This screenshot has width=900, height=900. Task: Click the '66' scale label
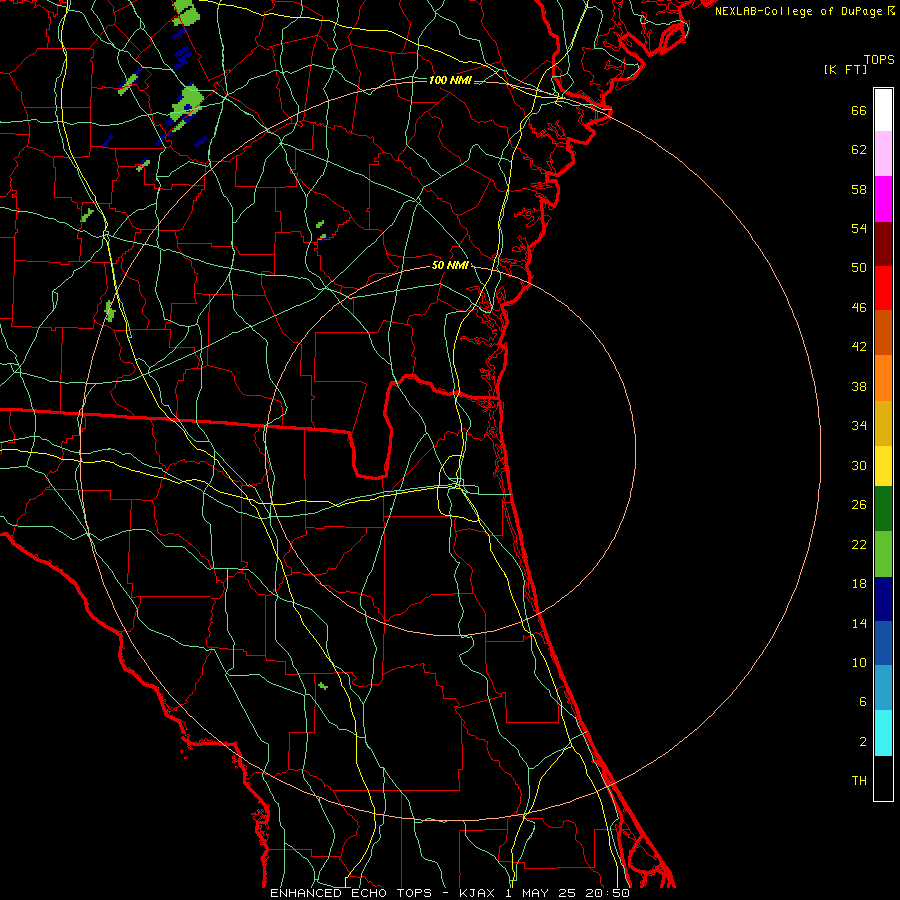coord(859,110)
